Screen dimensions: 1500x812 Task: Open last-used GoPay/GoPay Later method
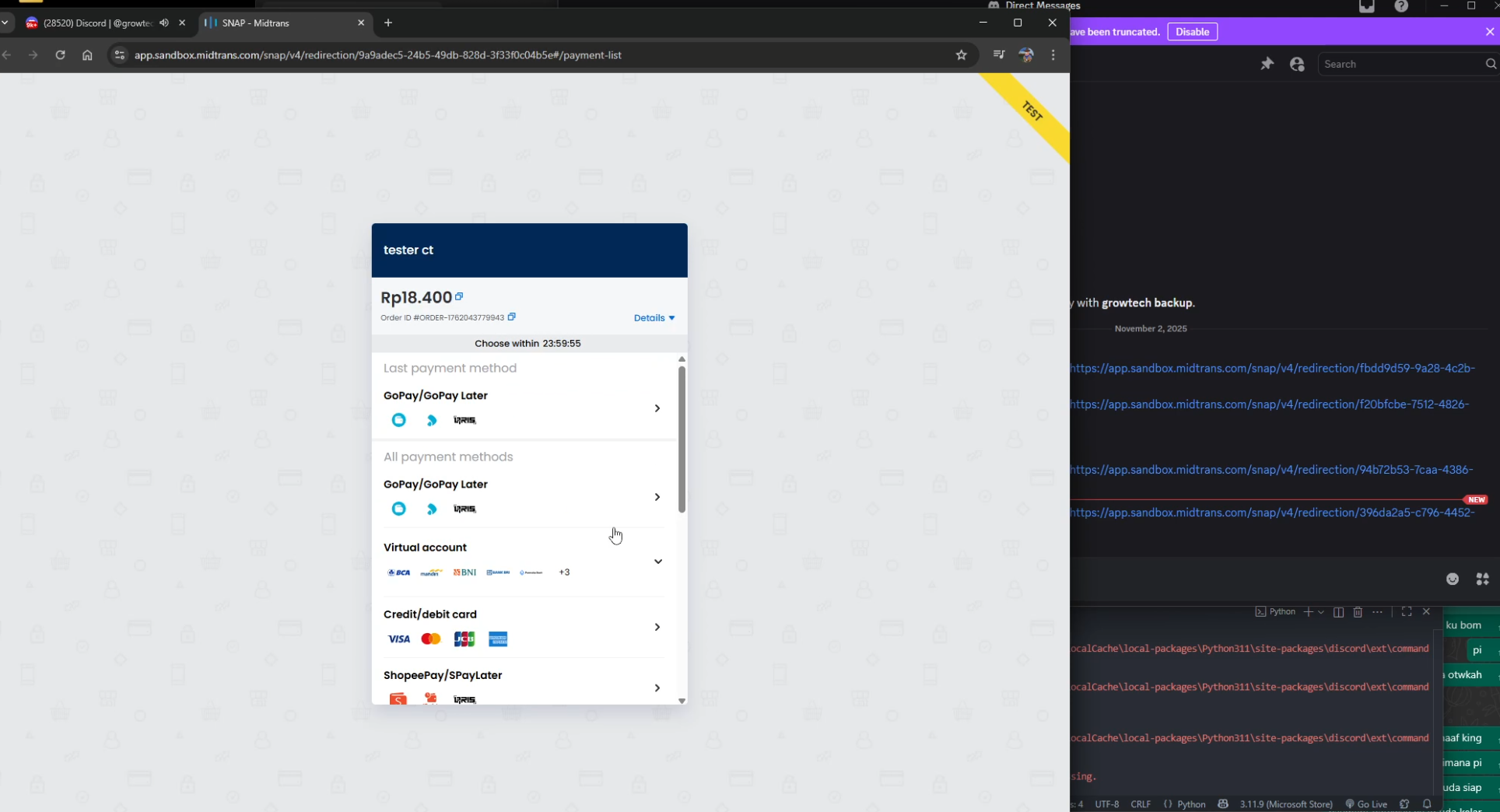pyautogui.click(x=524, y=408)
